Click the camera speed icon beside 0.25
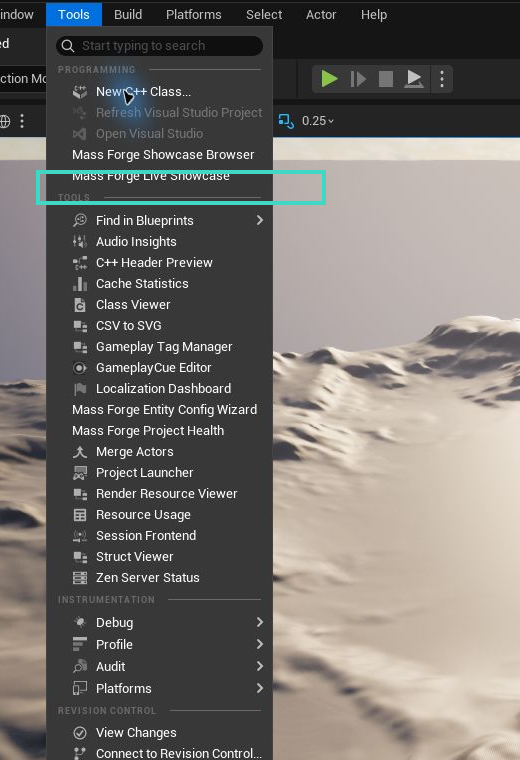This screenshot has height=760, width=520. point(286,121)
